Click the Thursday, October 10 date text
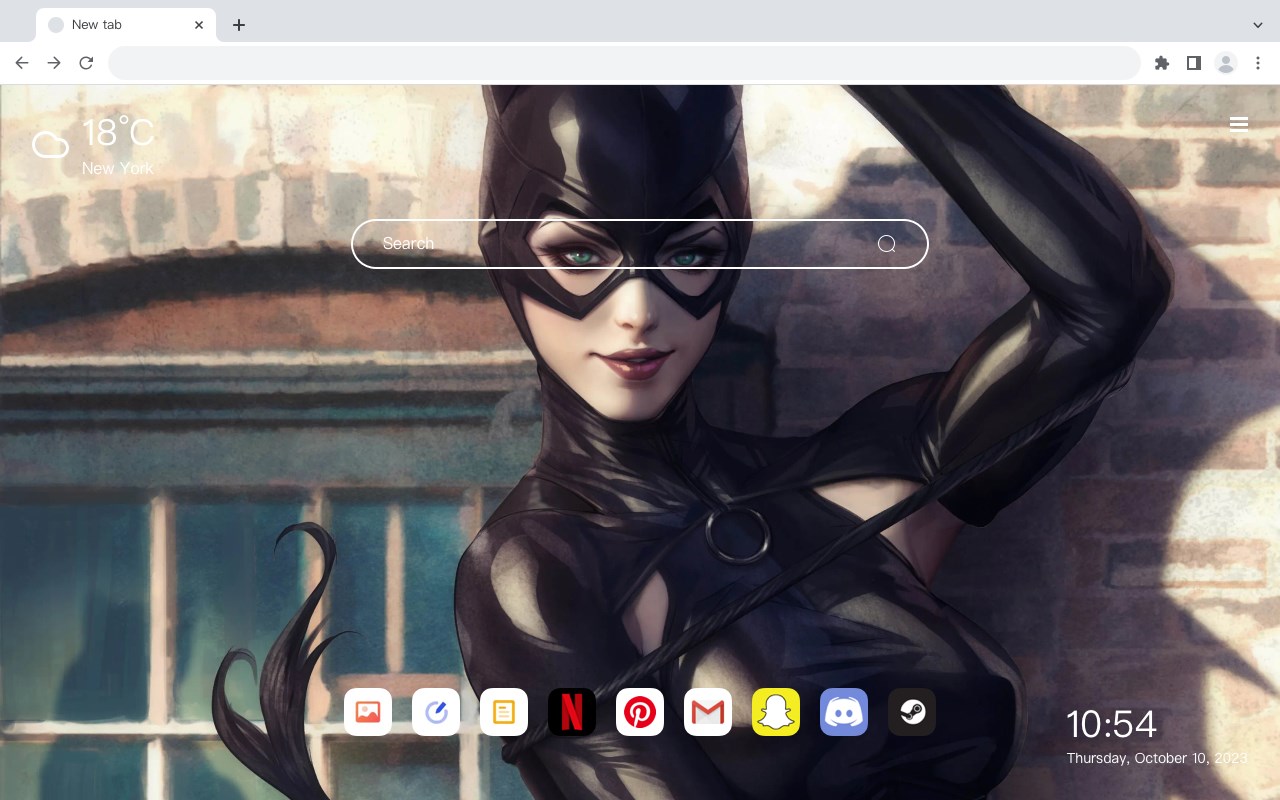1280x800 pixels. [x=1157, y=758]
